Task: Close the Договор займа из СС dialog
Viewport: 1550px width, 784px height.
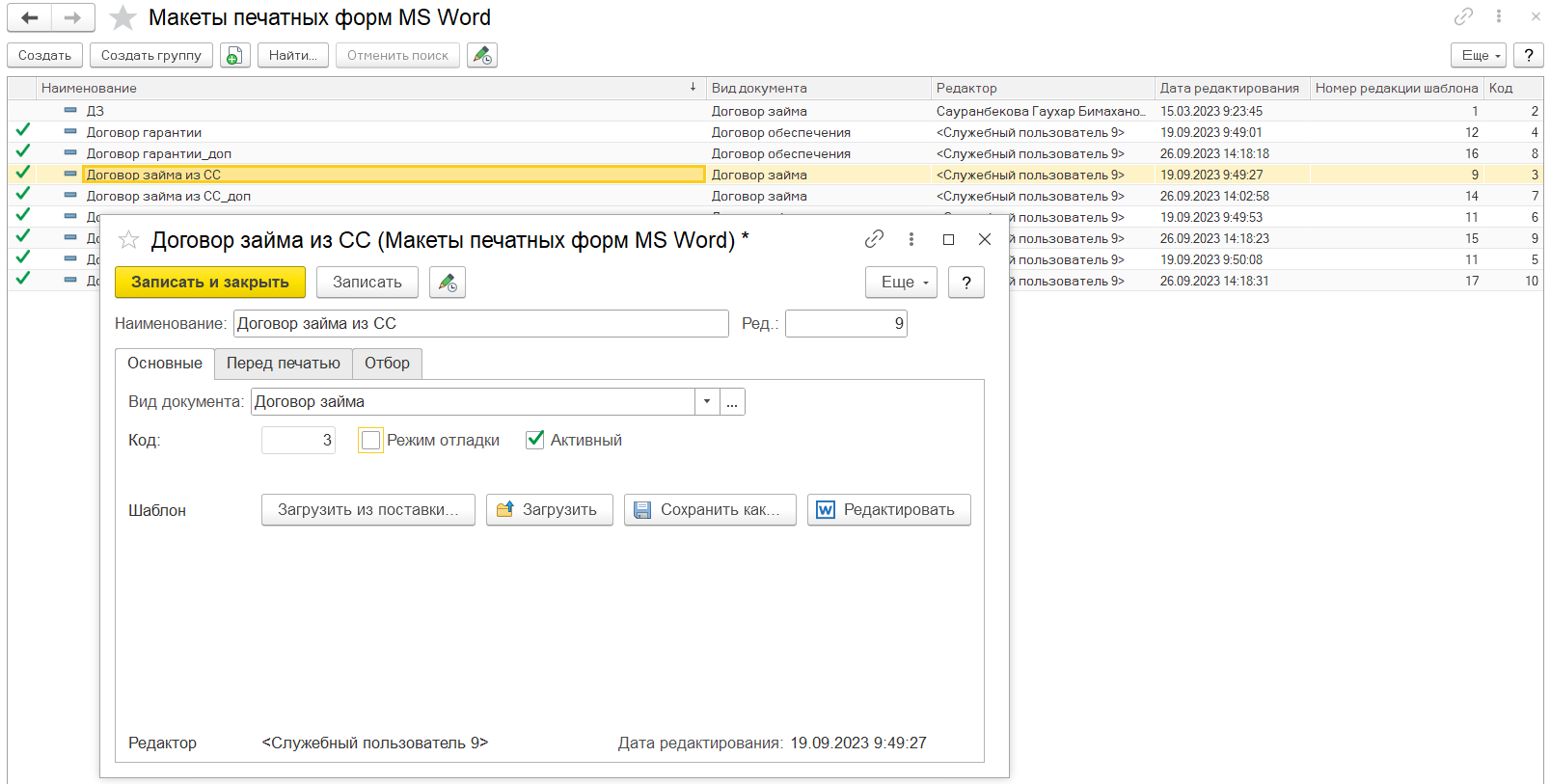Action: (x=985, y=239)
